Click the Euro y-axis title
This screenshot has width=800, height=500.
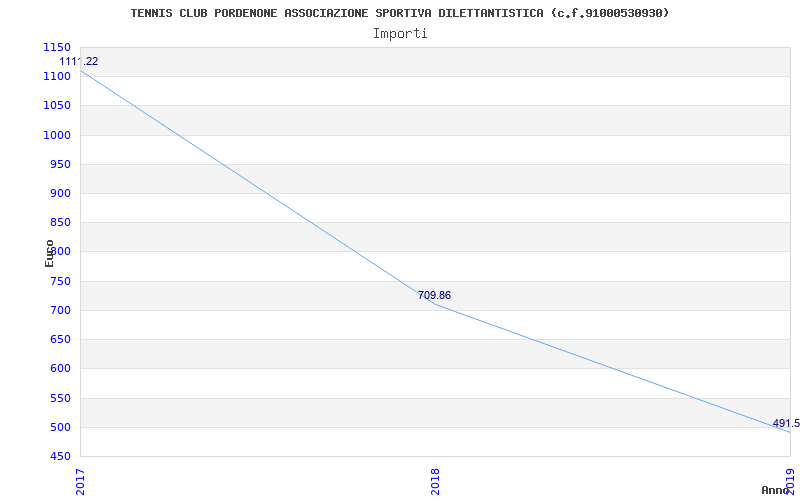[49, 254]
